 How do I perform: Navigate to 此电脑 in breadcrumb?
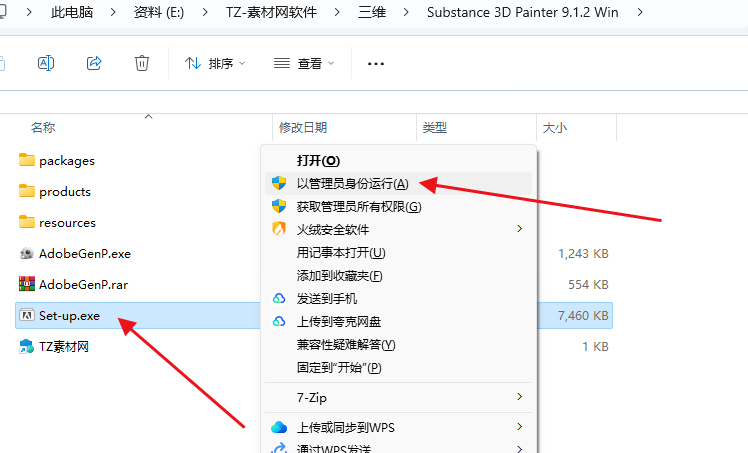(72, 12)
